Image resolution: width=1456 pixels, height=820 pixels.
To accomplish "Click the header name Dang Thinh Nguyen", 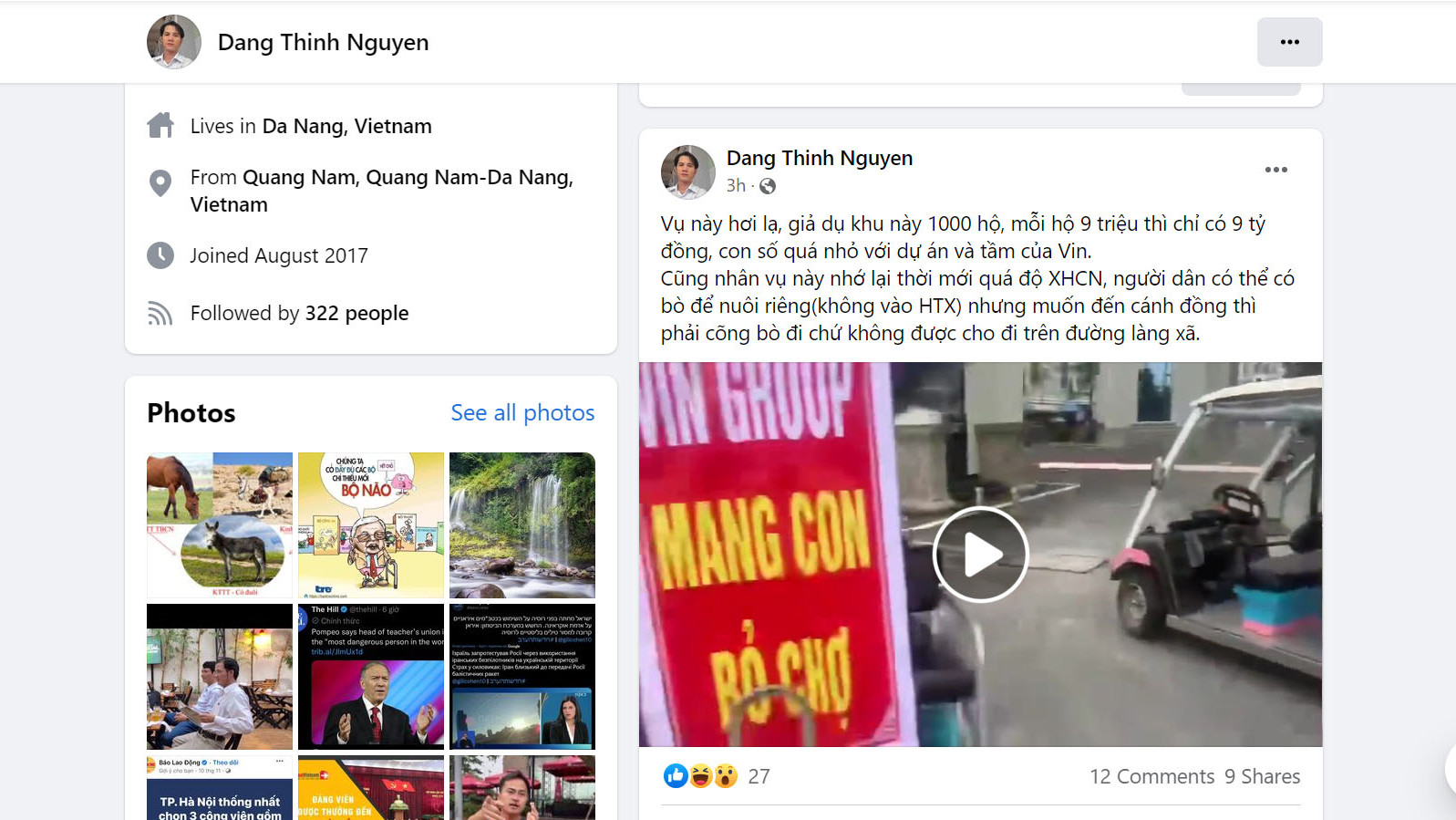I will click(x=323, y=43).
